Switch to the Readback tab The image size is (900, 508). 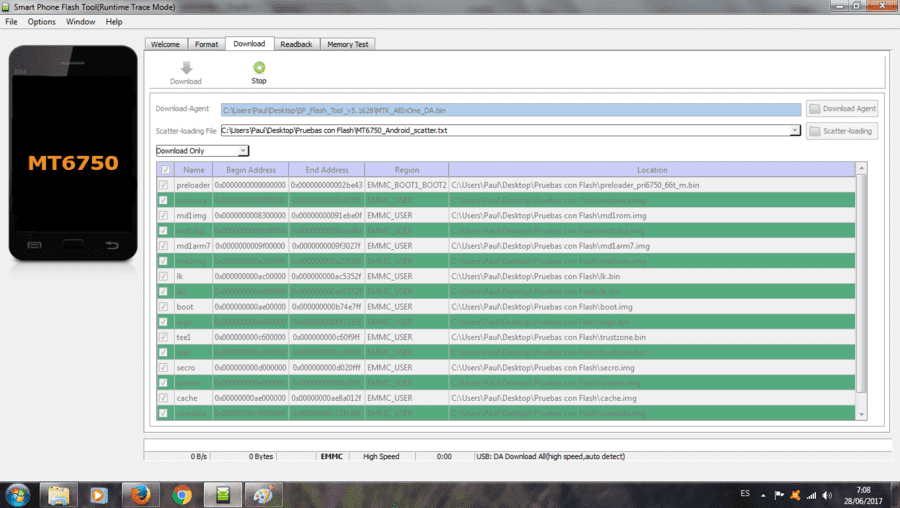296,44
